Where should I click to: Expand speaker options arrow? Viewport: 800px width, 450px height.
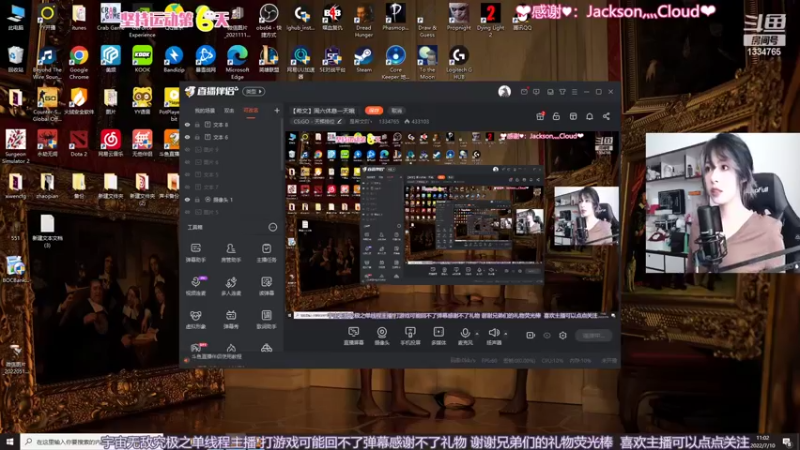coord(506,334)
